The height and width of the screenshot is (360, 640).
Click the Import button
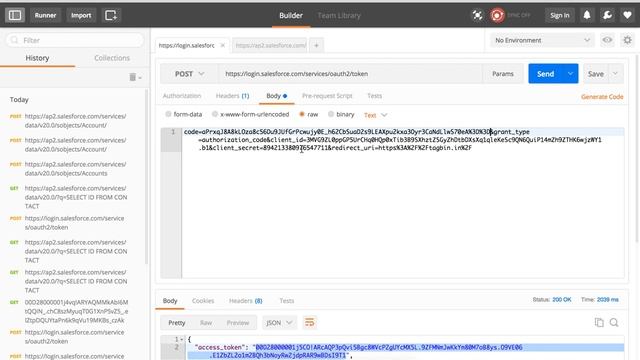[x=81, y=16]
